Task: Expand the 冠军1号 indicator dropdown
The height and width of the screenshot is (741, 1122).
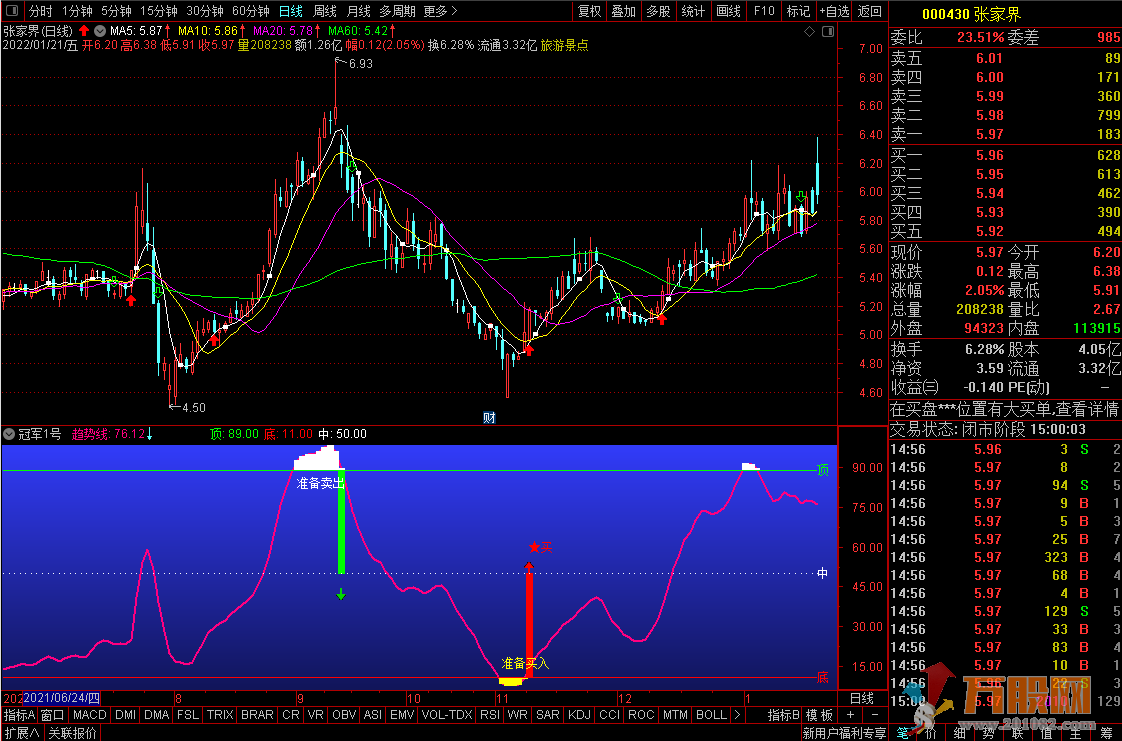Action: tap(9, 434)
